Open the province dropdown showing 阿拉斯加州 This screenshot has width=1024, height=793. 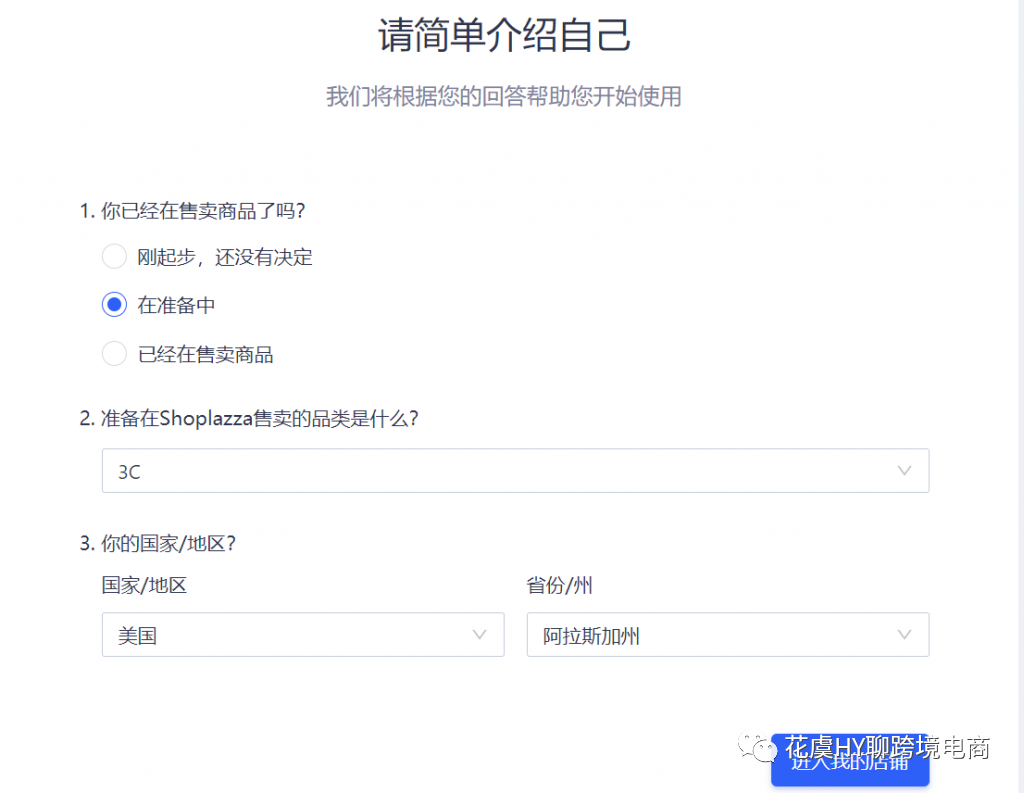pyautogui.click(x=727, y=634)
